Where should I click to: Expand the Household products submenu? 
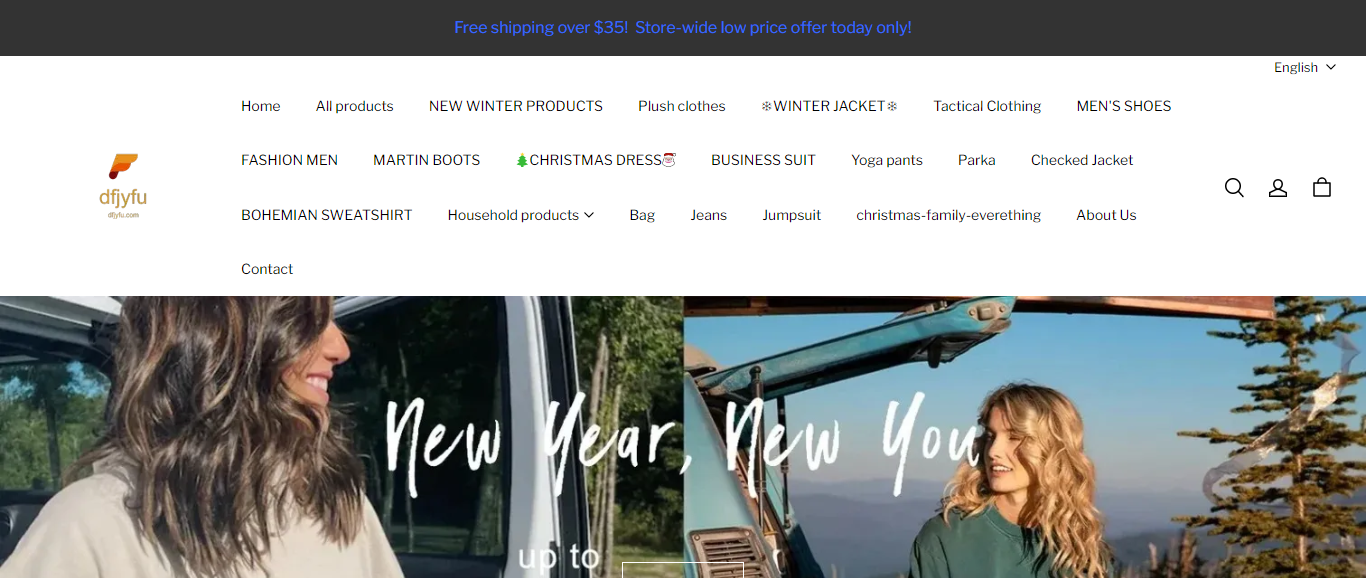(x=521, y=215)
